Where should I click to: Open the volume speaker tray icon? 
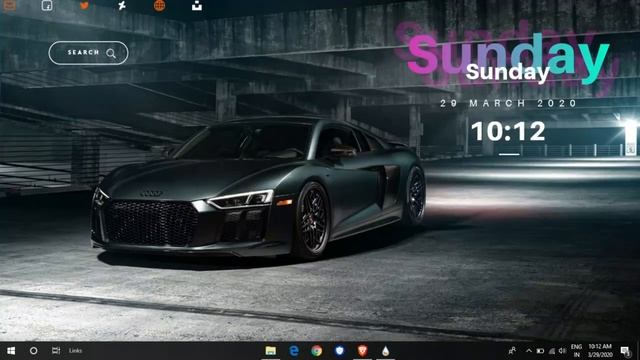point(562,351)
